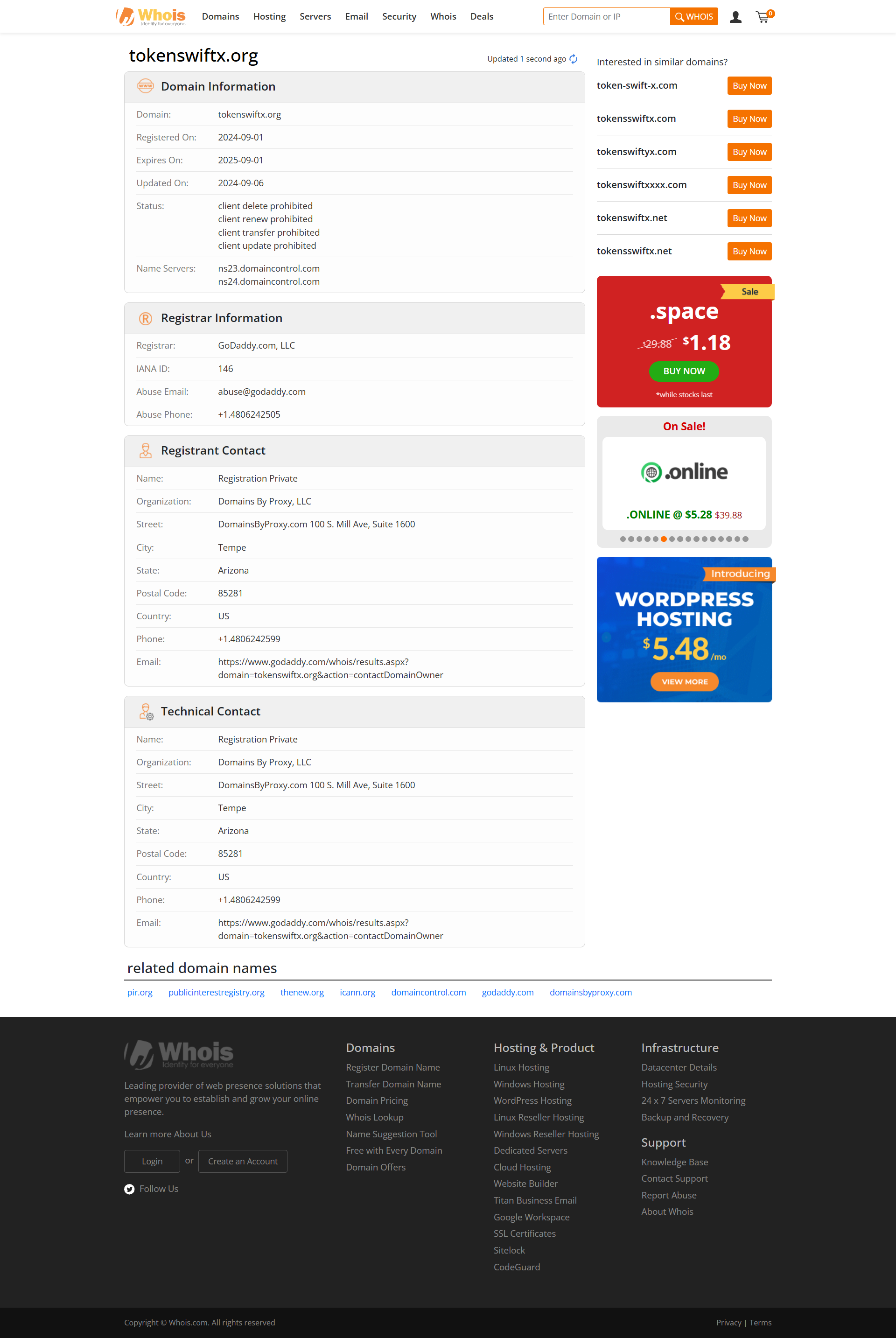
Task: Click the refresh icon next to Updated
Action: pos(573,59)
